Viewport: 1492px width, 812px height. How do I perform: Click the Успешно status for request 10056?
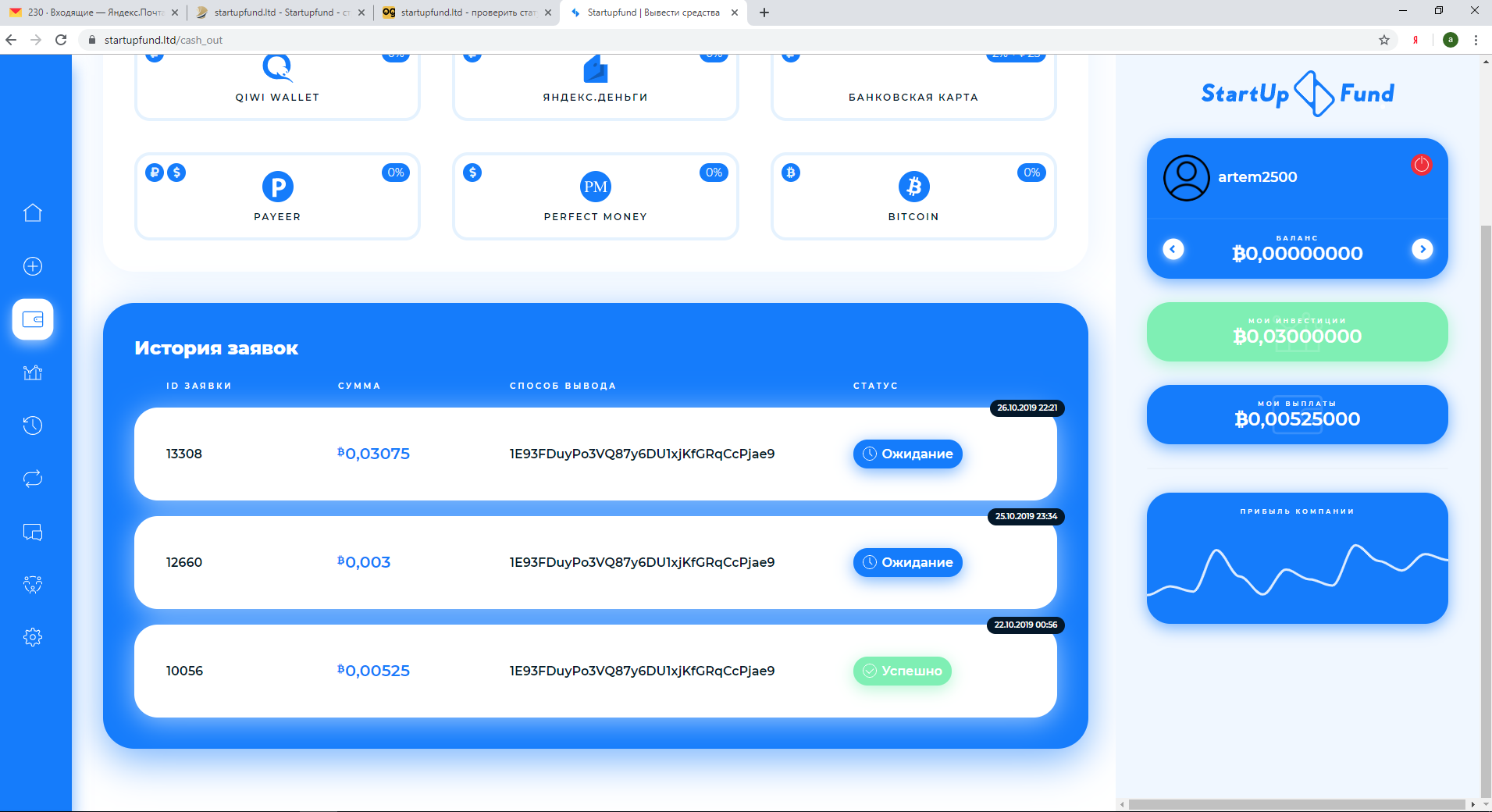tap(902, 671)
